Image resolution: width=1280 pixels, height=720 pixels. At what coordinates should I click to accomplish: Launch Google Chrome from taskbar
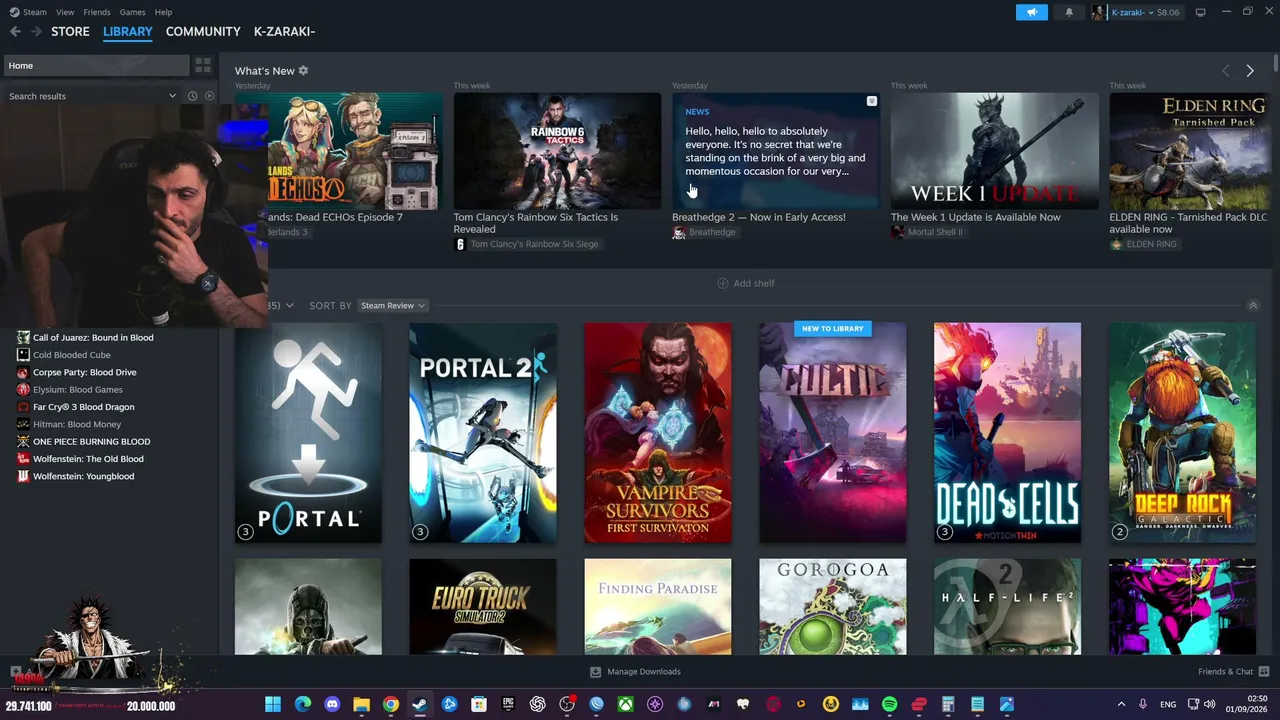pos(391,705)
